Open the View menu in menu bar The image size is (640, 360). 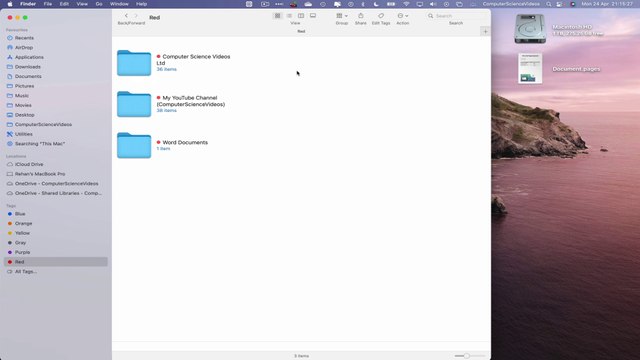click(82, 4)
